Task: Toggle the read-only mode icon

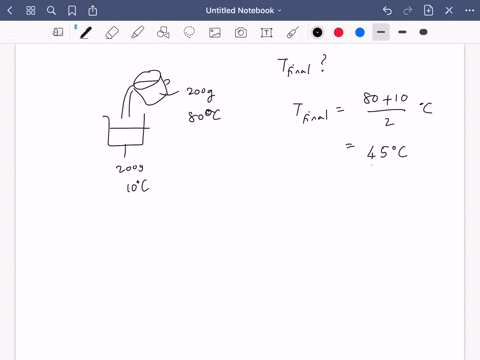Action: 58,32
